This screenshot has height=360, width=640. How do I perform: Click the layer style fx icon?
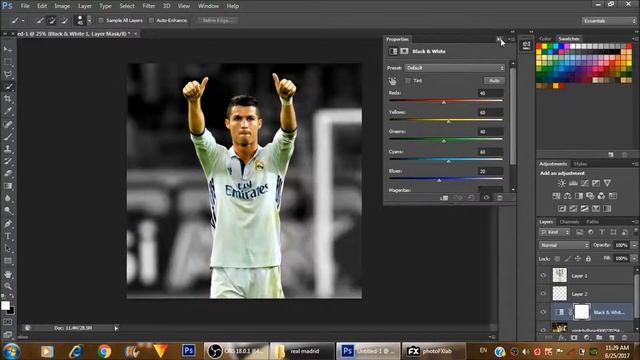pos(562,338)
